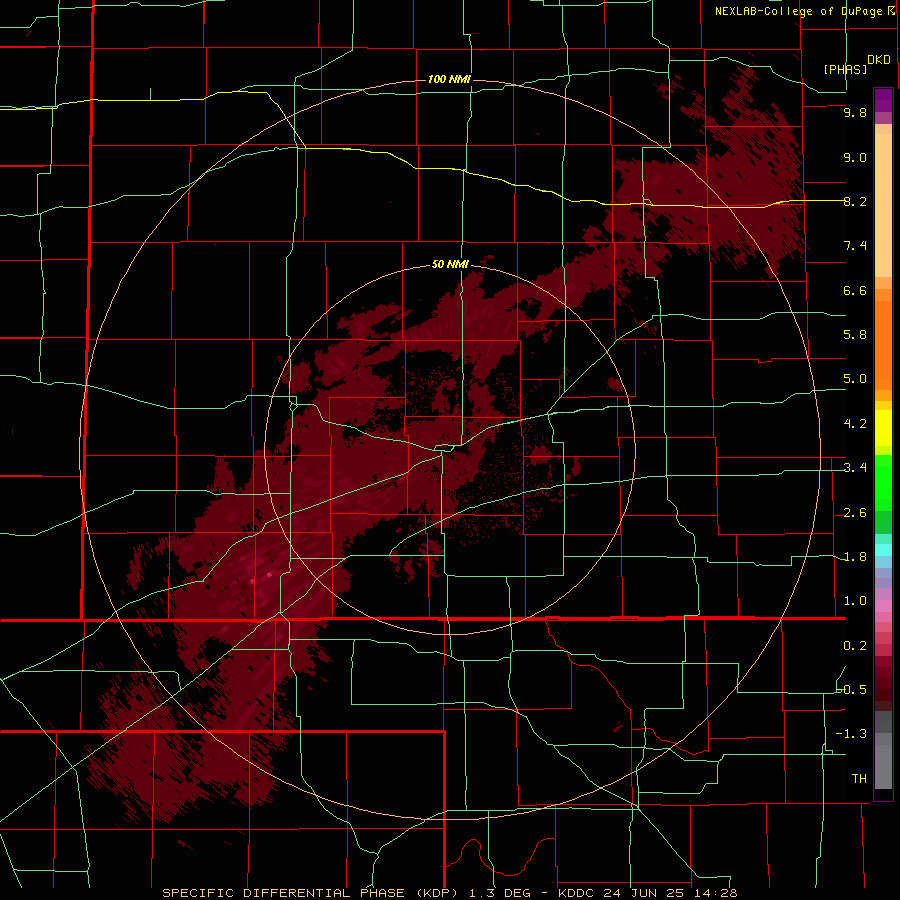The image size is (900, 900).
Task: Click the yellow segment of the color bar
Action: tap(883, 428)
